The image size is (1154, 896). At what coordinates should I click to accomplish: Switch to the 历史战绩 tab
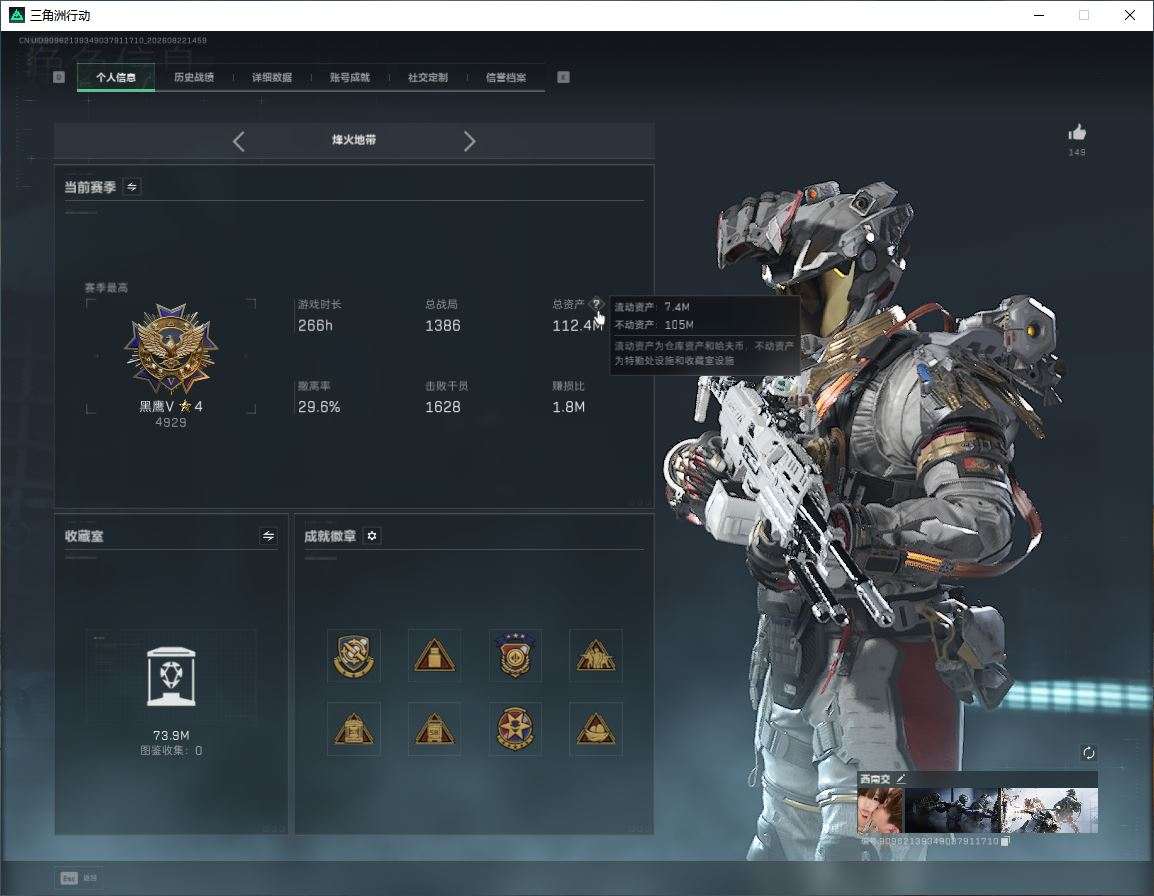point(194,77)
